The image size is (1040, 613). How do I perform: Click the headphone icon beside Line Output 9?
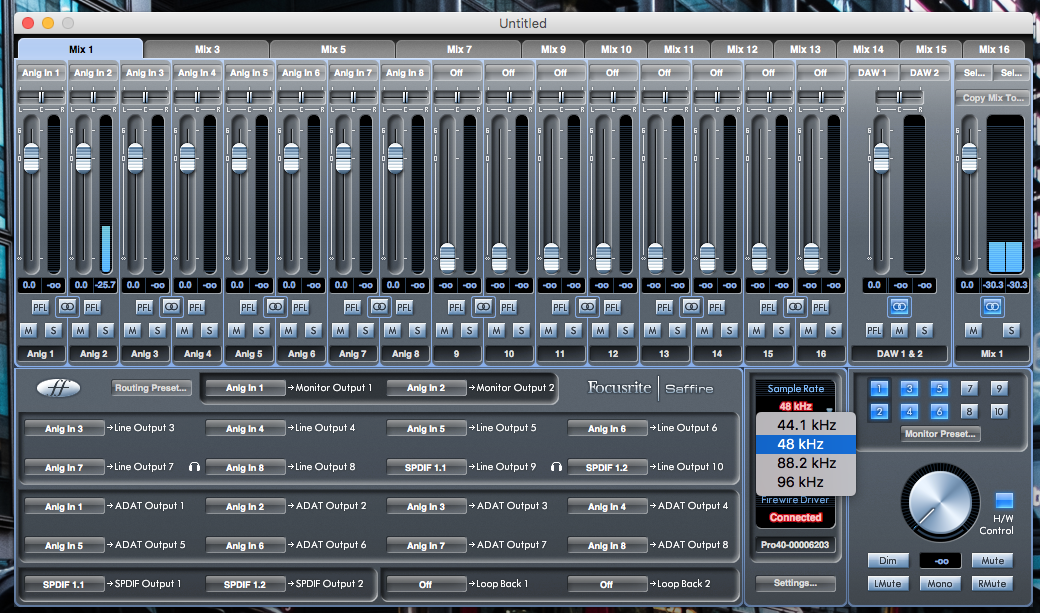coord(557,467)
